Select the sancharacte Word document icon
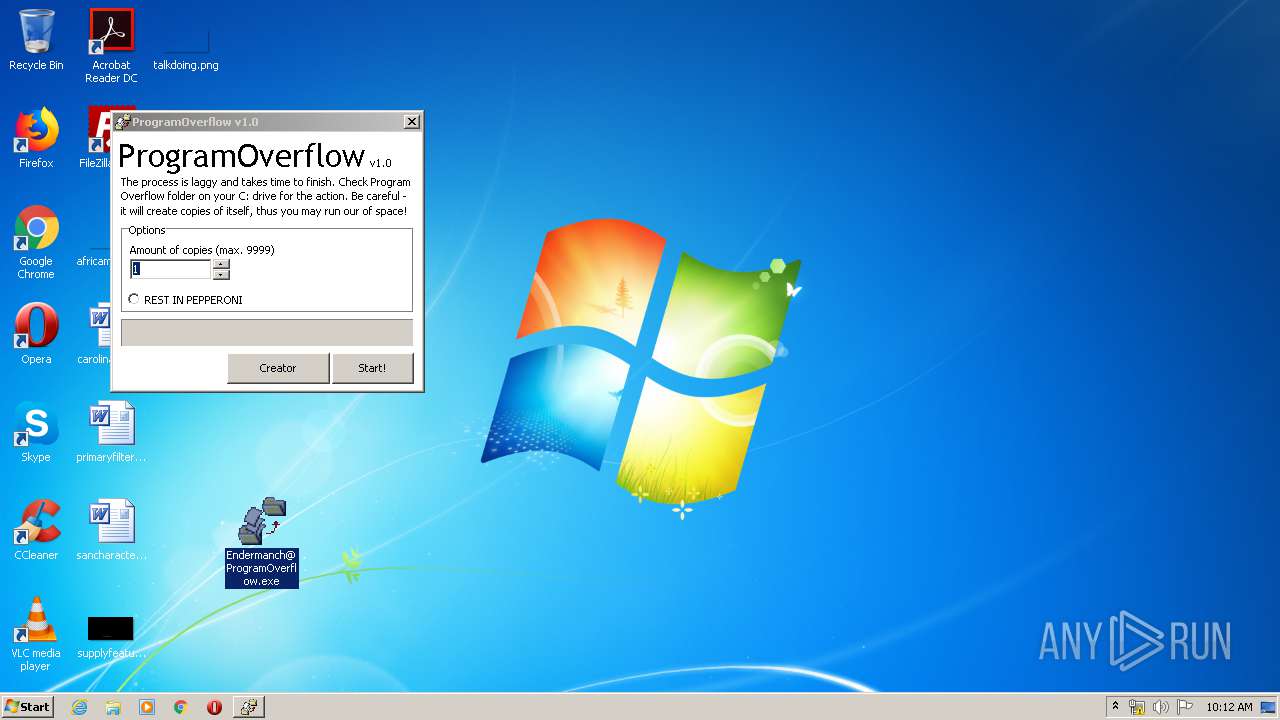The height and width of the screenshot is (720, 1280). click(111, 531)
